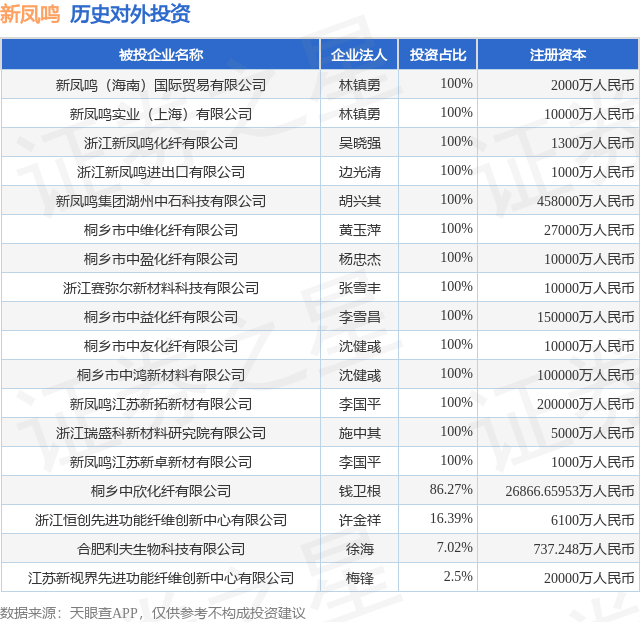Click registered capital 26866.65953万人民币
The image size is (640, 622).
pyautogui.click(x=569, y=491)
